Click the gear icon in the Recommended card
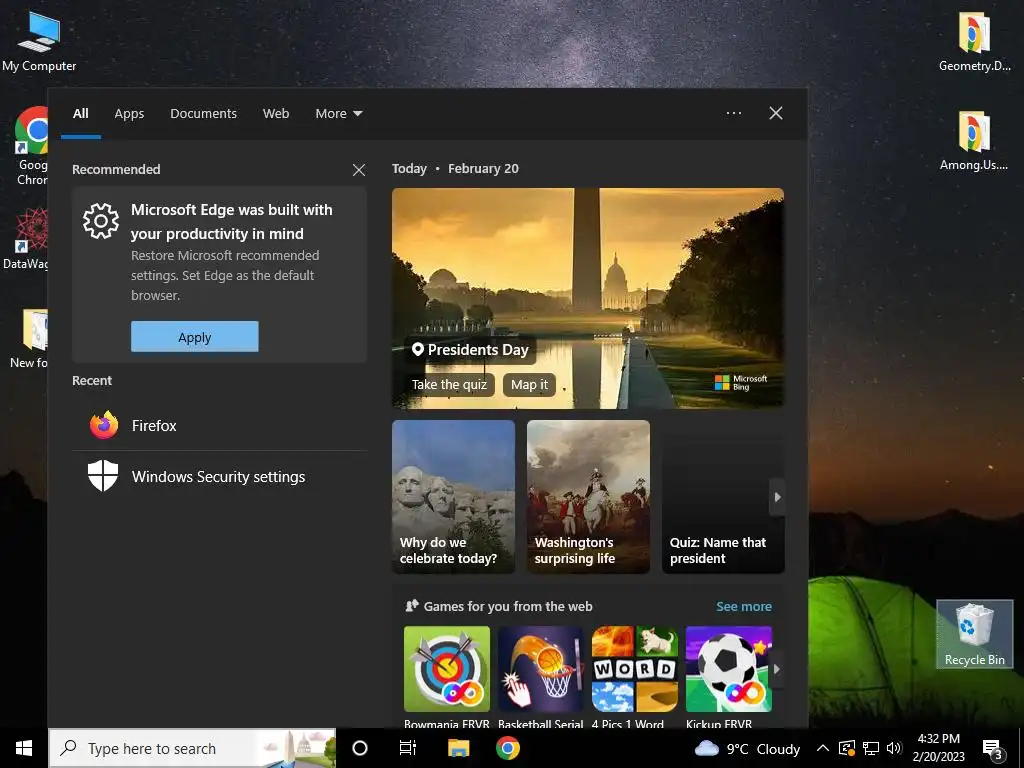This screenshot has height=768, width=1024. 101,221
